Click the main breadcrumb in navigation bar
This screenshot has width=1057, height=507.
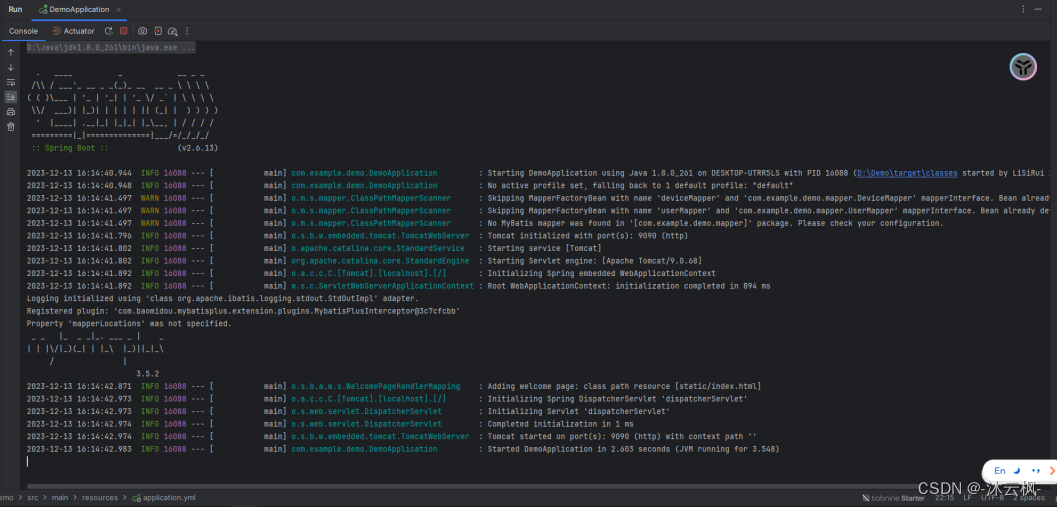pyautogui.click(x=60, y=498)
